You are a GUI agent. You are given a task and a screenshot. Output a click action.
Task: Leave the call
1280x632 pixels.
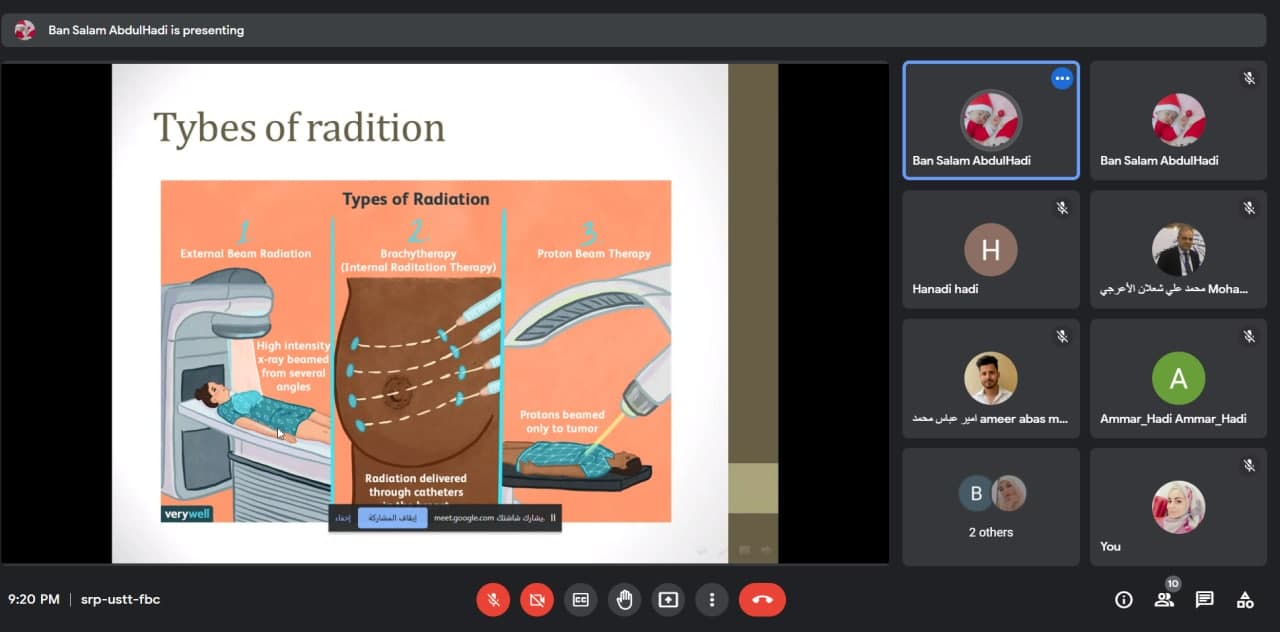click(x=762, y=600)
